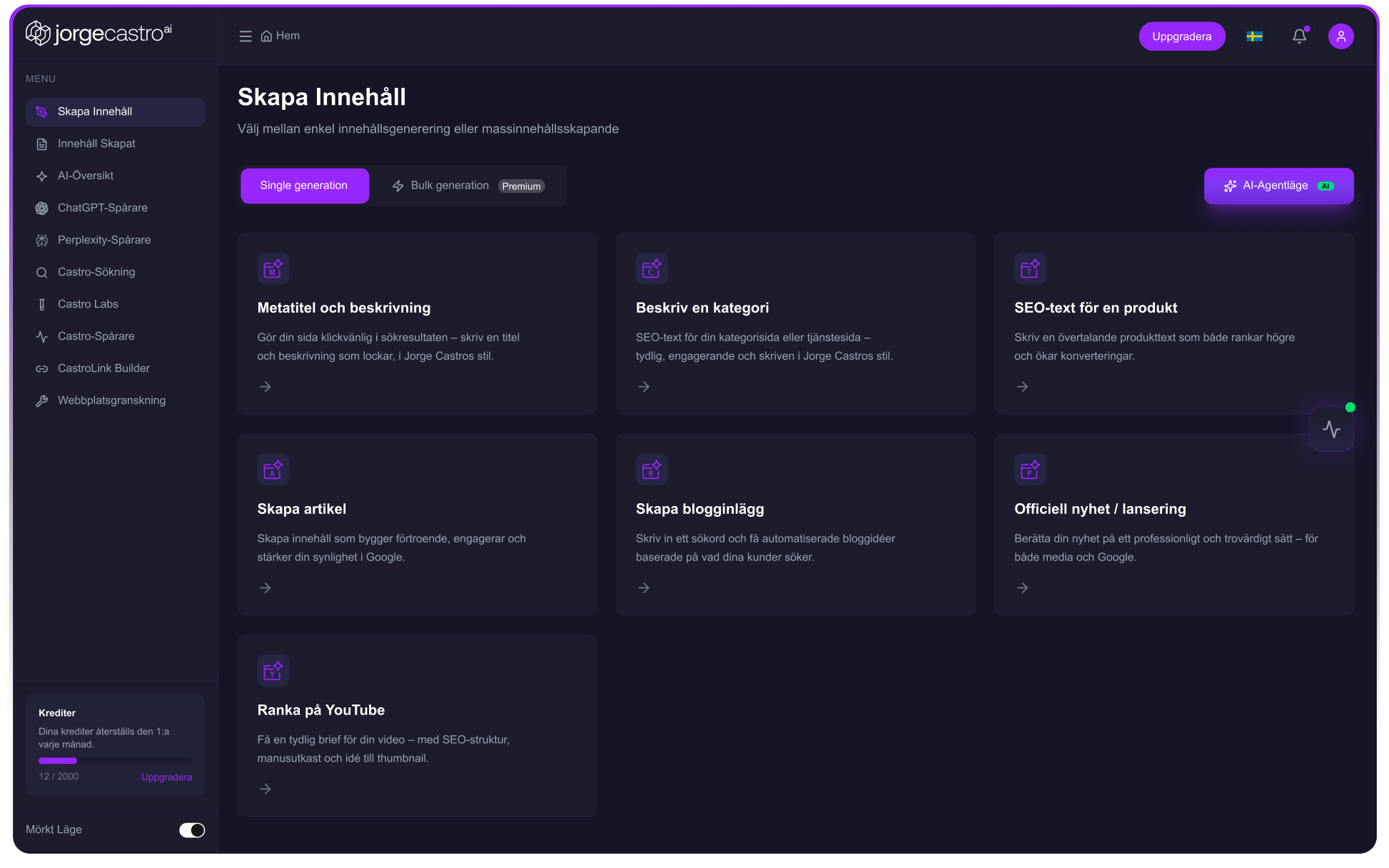The width and height of the screenshot is (1389, 868).
Task: Click the activity pulse floating icon
Action: (x=1331, y=429)
